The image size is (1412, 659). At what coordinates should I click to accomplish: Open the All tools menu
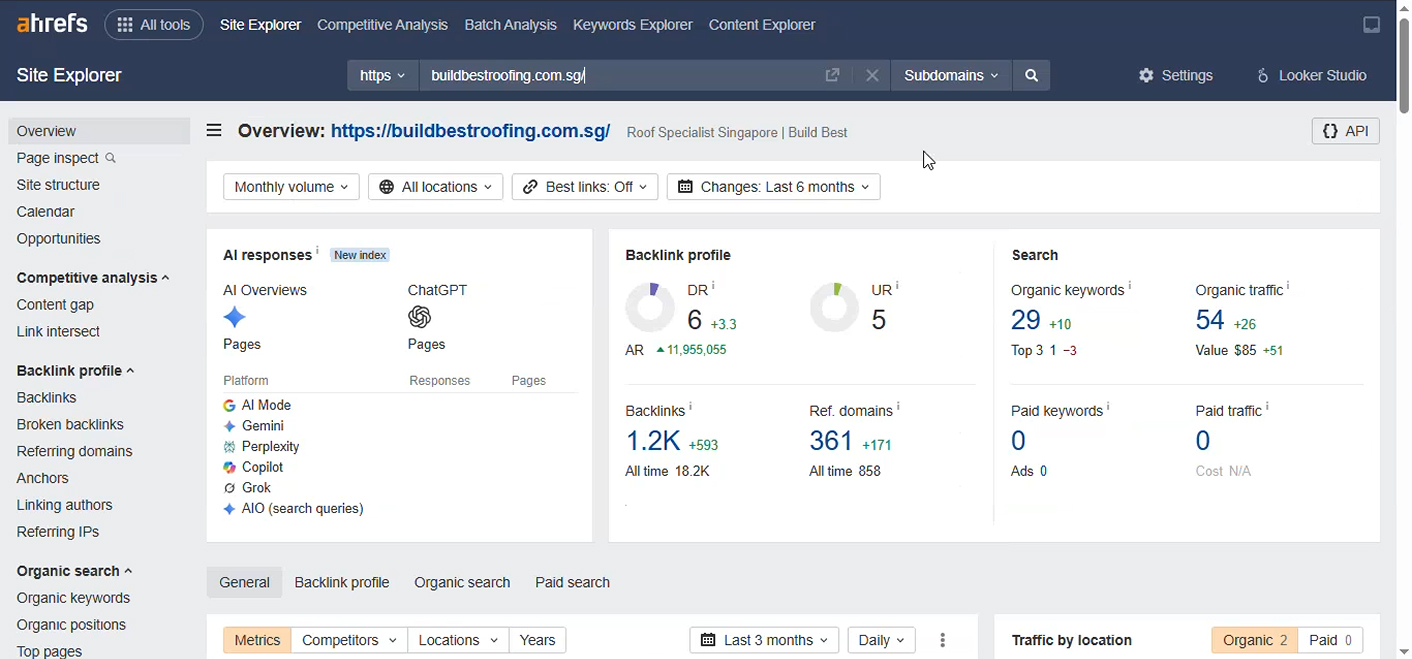[154, 25]
